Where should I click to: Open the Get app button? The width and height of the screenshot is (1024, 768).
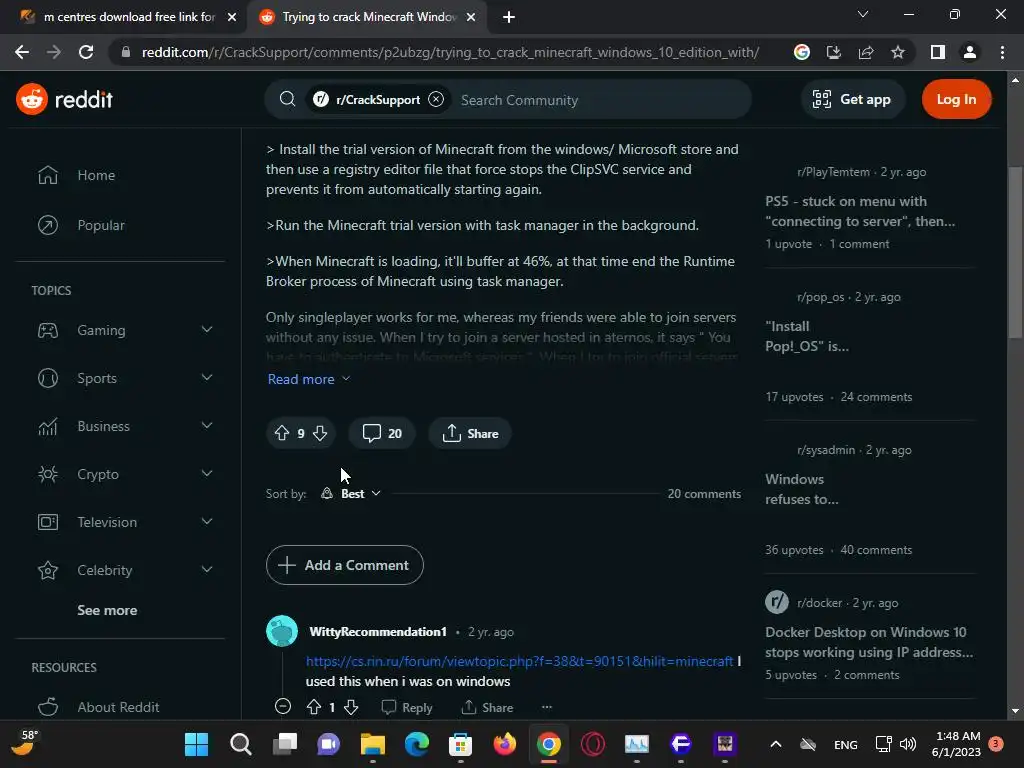coord(852,99)
